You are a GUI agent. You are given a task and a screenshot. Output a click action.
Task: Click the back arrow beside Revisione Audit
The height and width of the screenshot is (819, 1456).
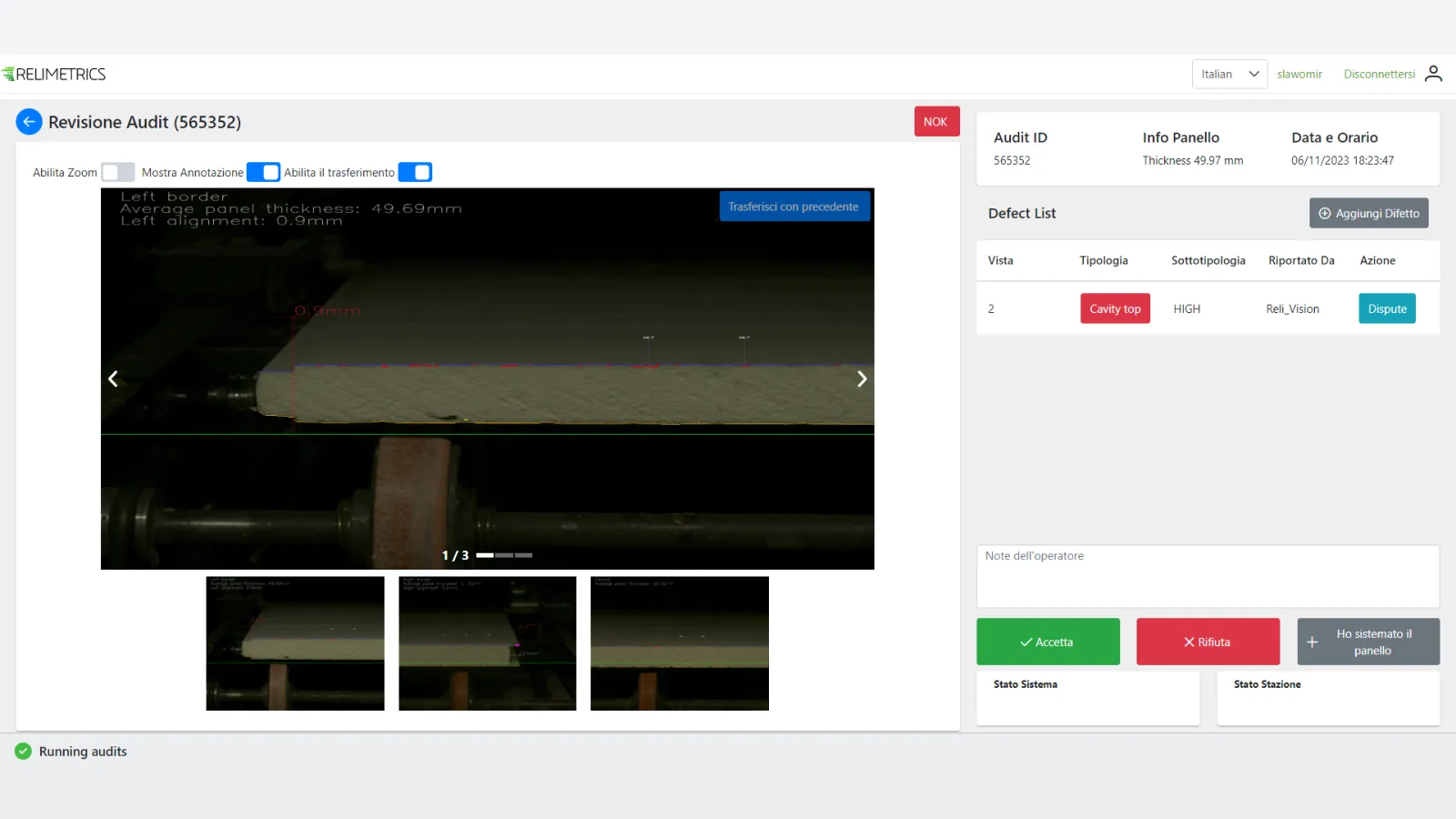point(29,122)
